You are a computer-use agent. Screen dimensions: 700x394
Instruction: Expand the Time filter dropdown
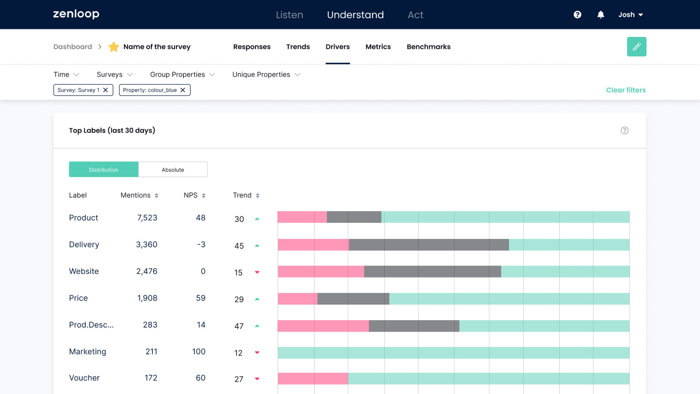click(x=66, y=75)
